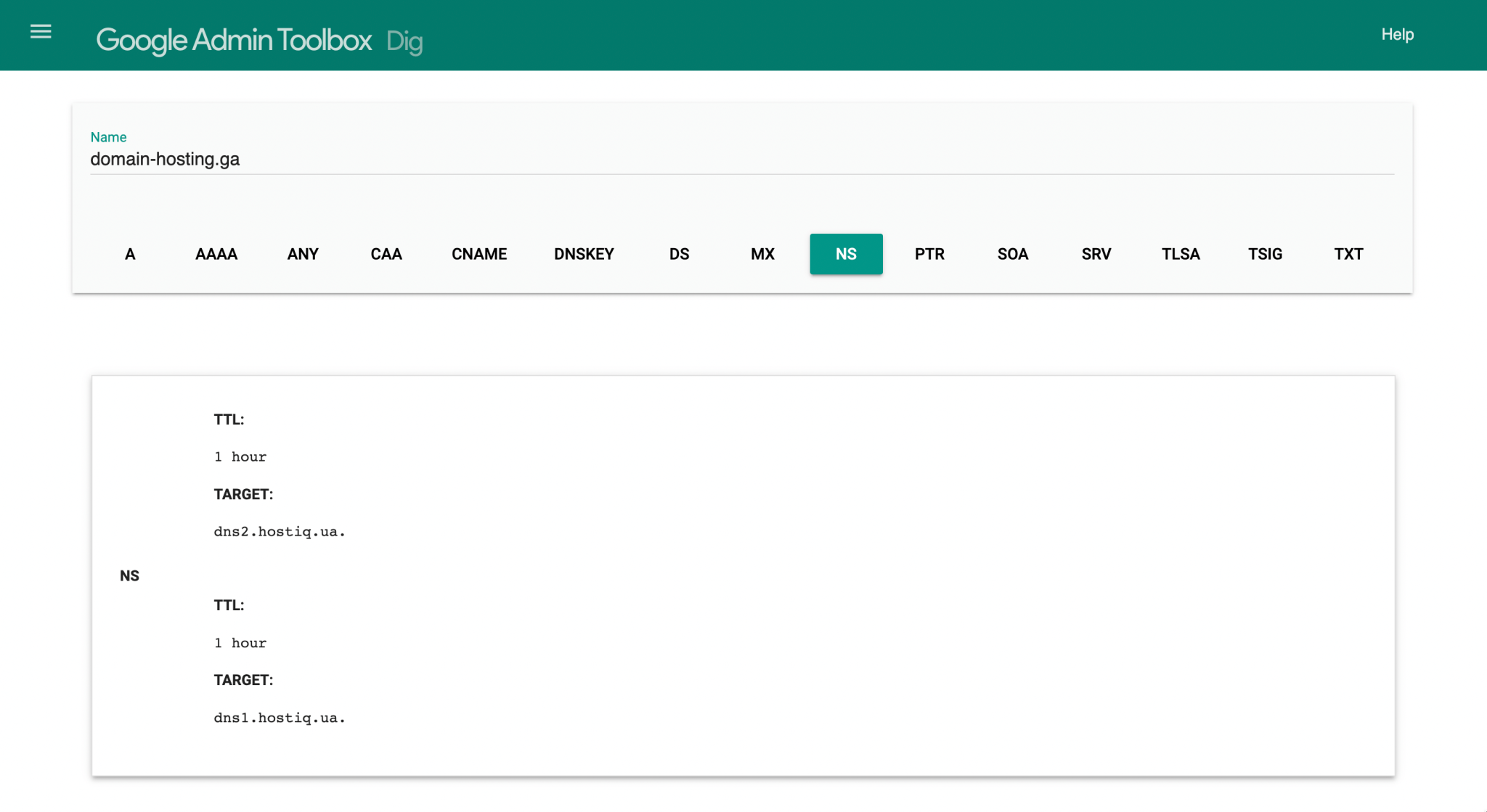Switch to TSIG record lookup
Image resolution: width=1487 pixels, height=812 pixels.
click(1265, 254)
